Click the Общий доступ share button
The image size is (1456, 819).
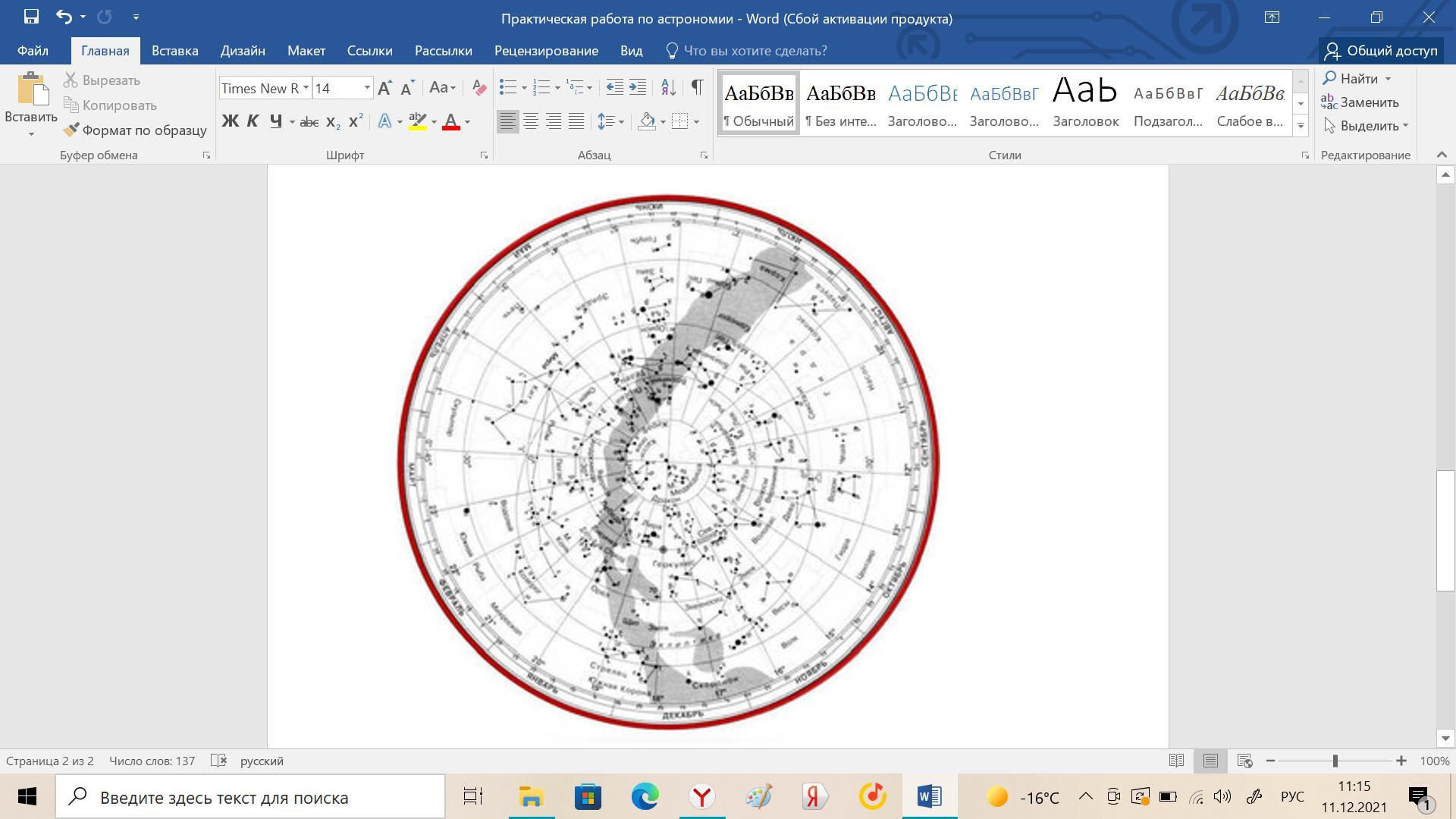(x=1380, y=51)
